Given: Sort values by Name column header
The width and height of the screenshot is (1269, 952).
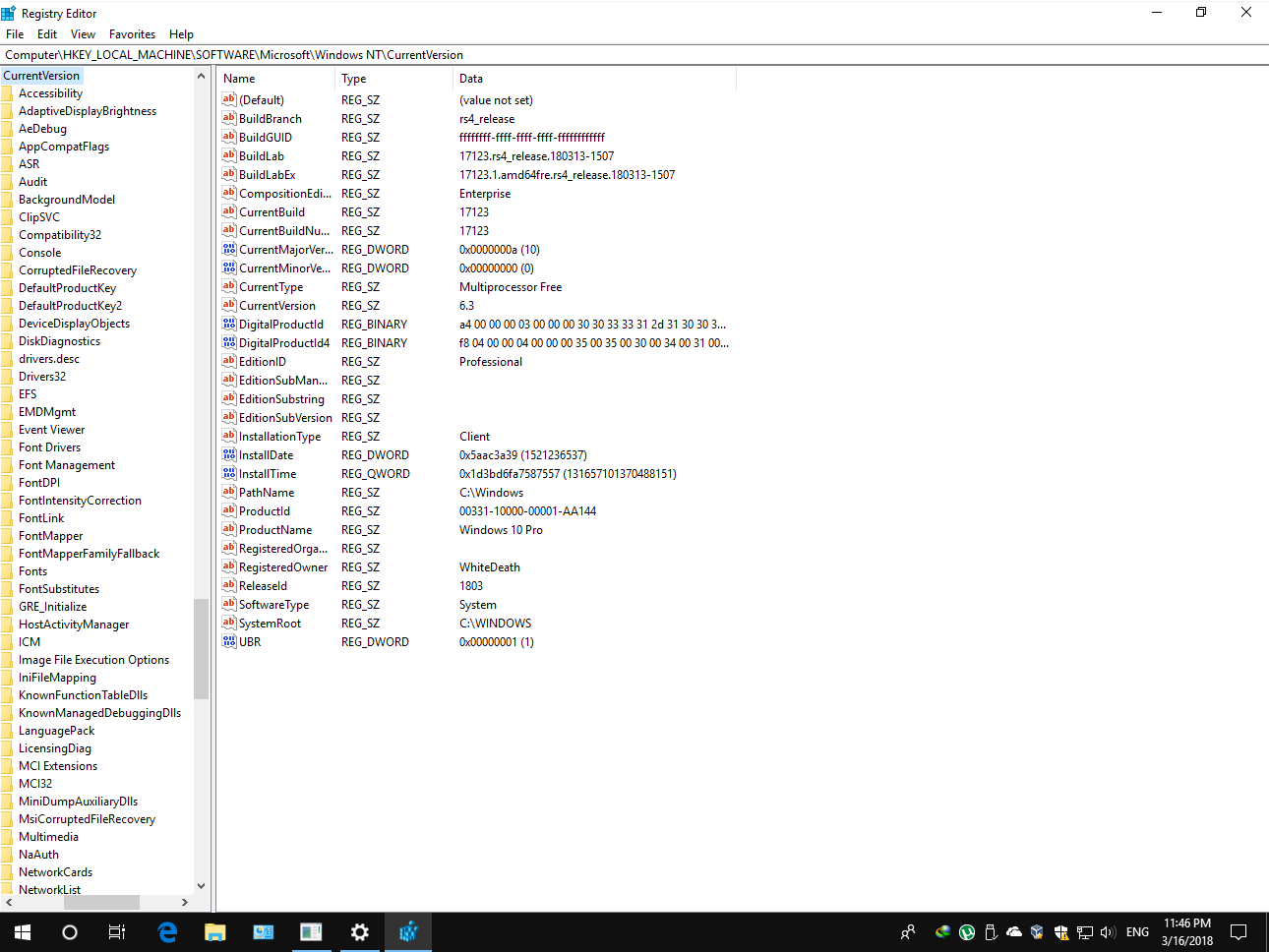Looking at the screenshot, I should [276, 79].
